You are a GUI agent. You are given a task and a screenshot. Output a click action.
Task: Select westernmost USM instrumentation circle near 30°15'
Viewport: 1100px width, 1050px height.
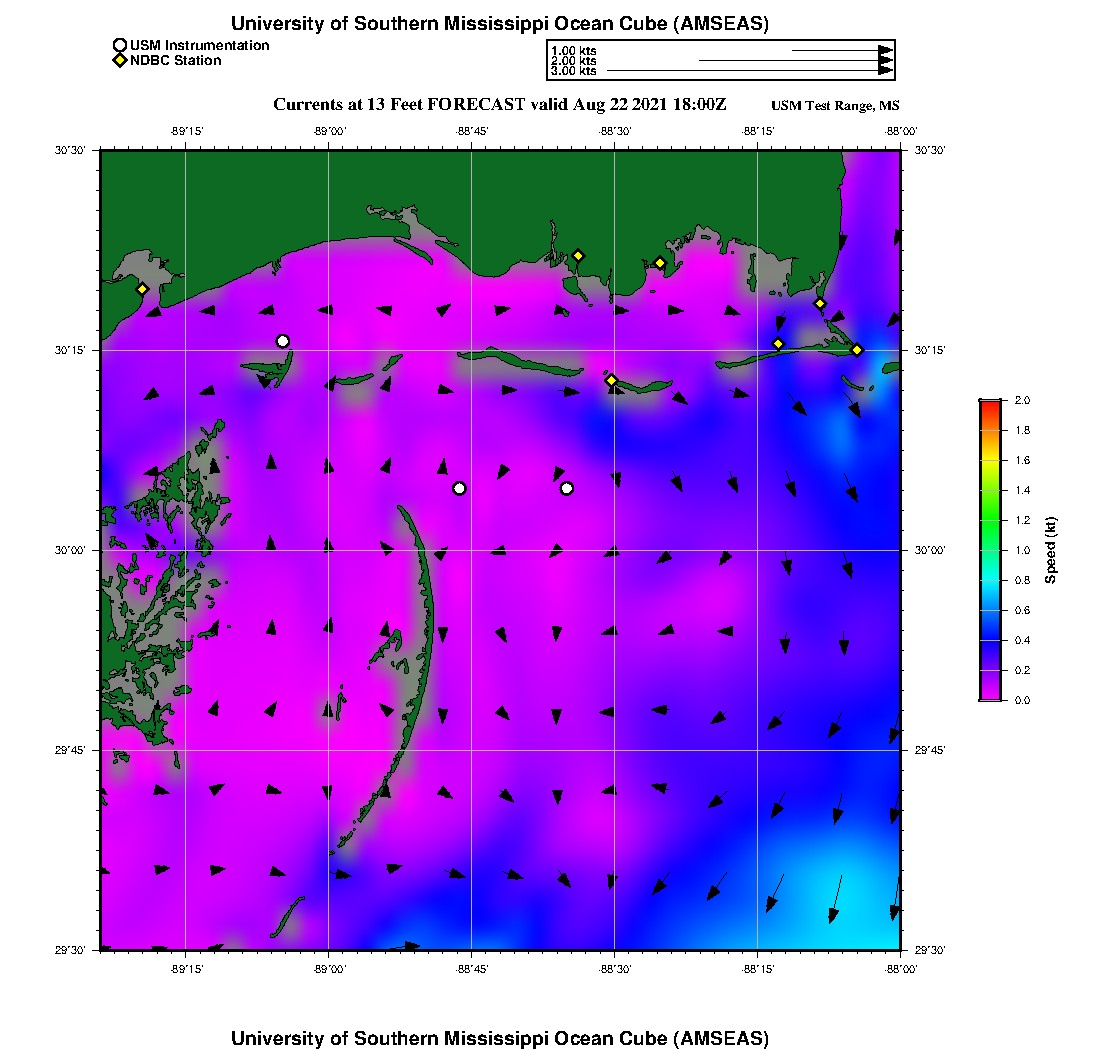[x=283, y=342]
